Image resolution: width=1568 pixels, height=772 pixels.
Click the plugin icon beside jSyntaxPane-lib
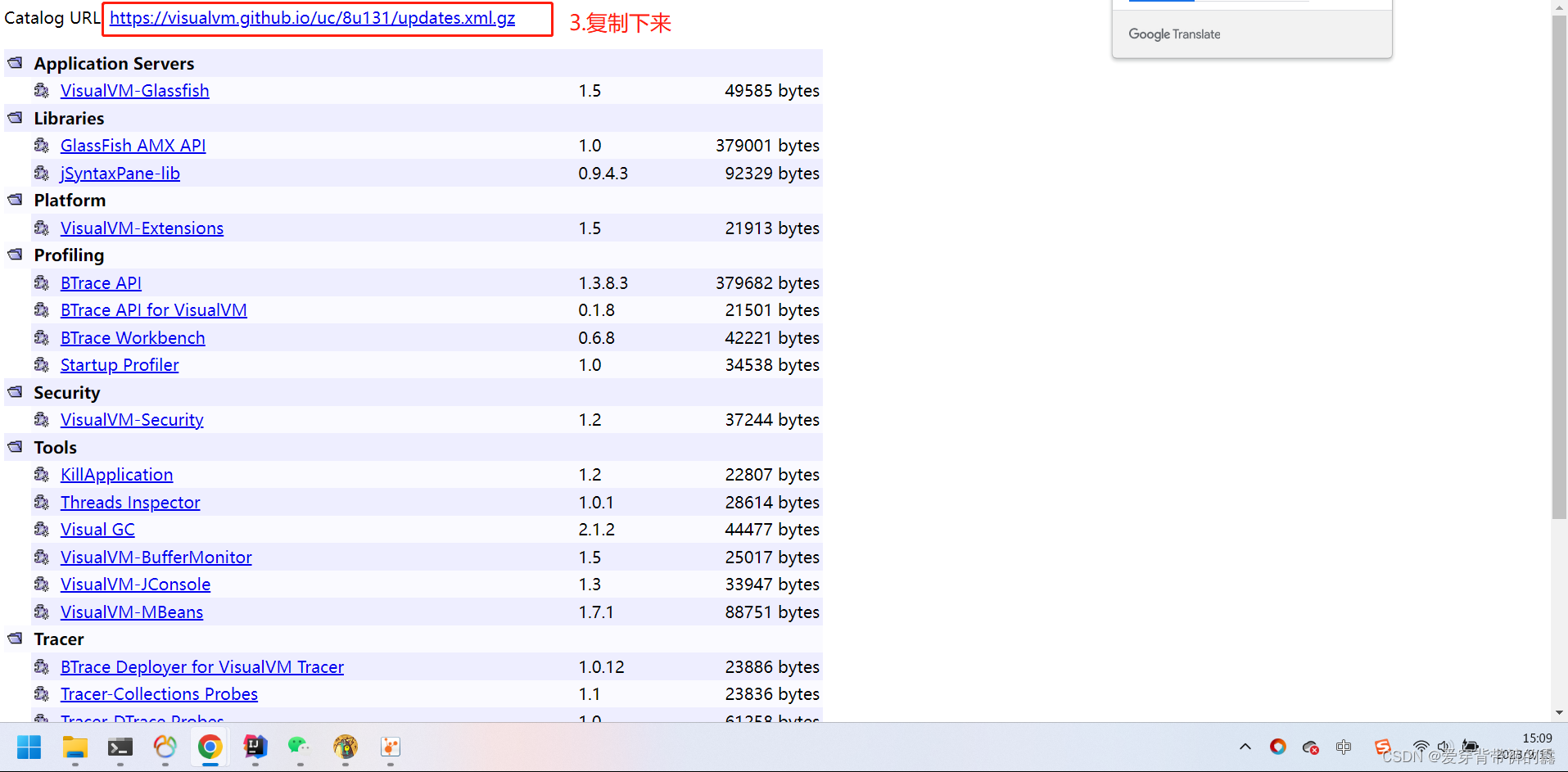[x=42, y=173]
